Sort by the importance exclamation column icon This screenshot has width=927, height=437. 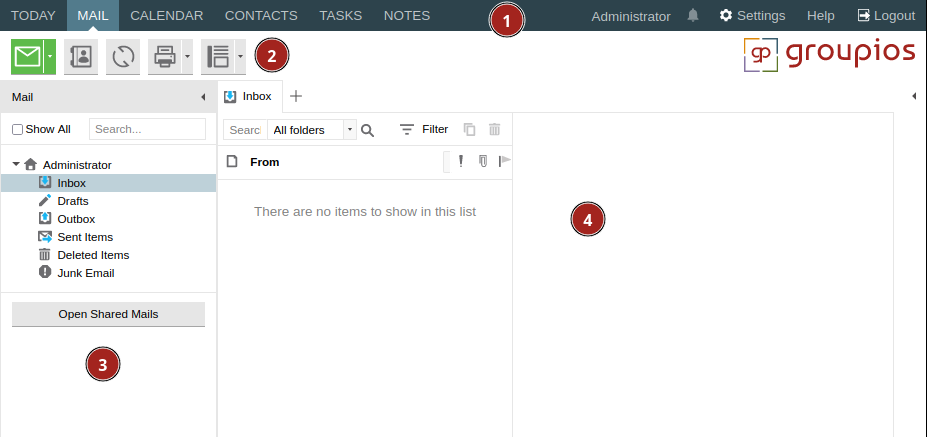461,161
